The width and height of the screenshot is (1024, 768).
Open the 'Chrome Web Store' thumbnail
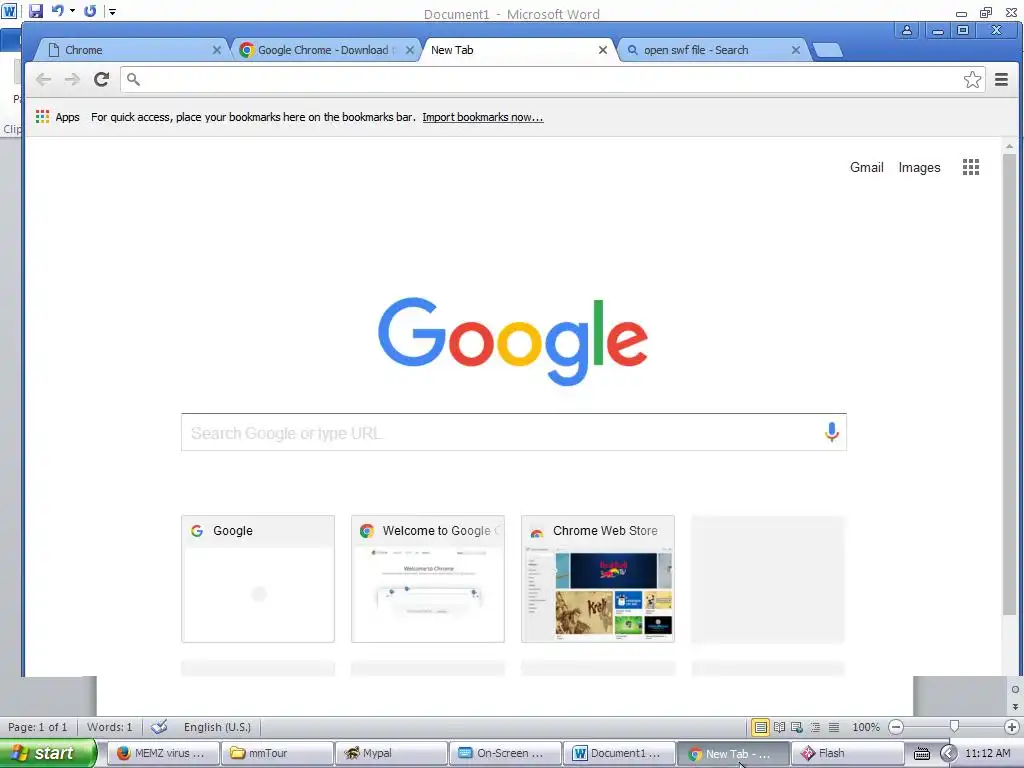(598, 579)
